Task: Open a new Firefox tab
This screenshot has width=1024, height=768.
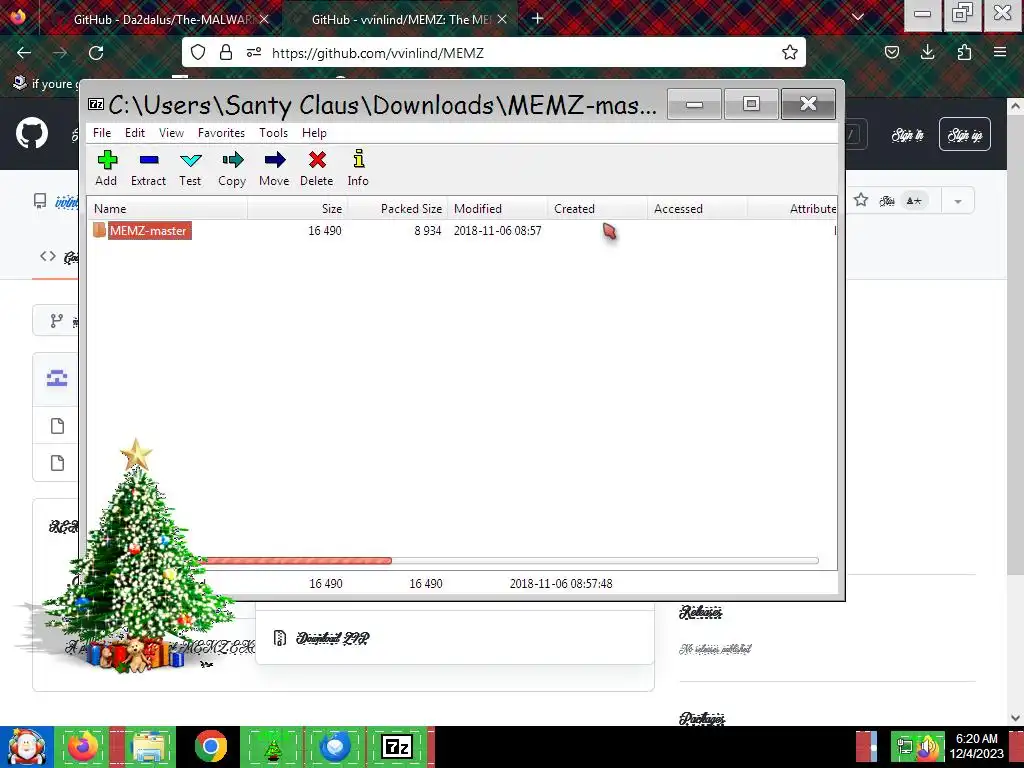Action: click(x=537, y=18)
